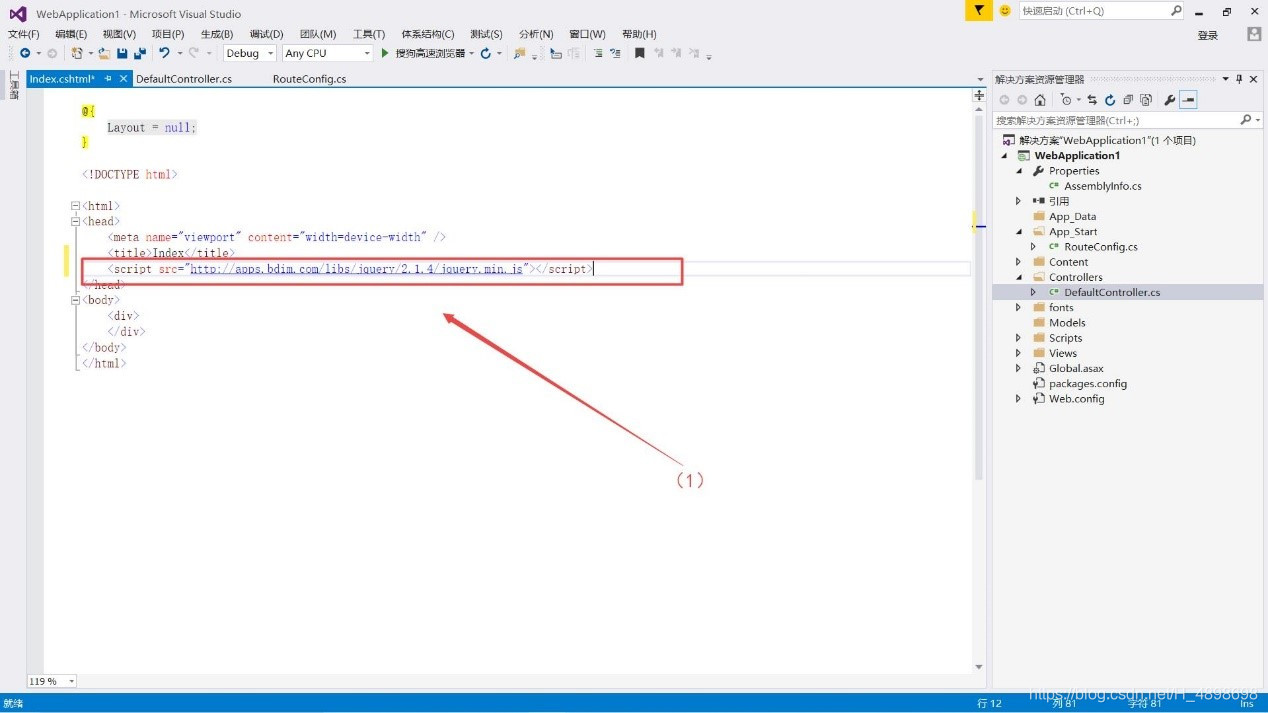The height and width of the screenshot is (713, 1268).
Task: Click the Solution Explorer home icon
Action: (x=1040, y=100)
